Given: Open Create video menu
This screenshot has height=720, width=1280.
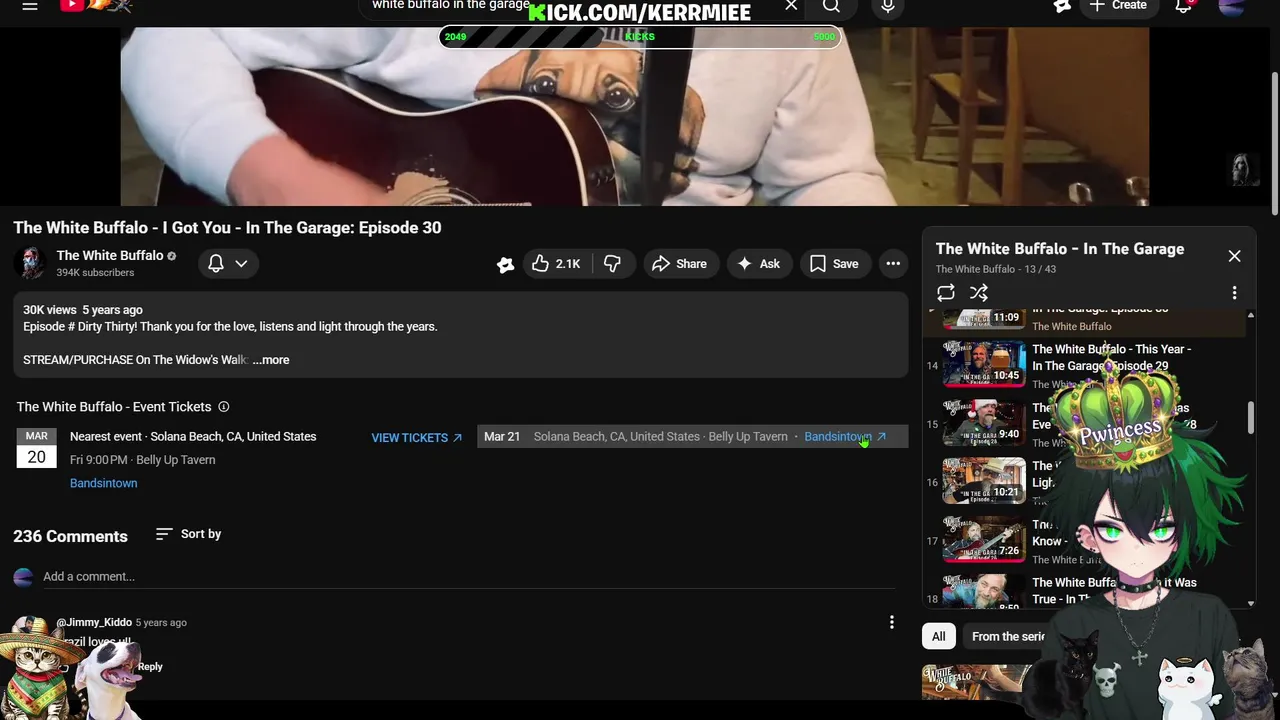Looking at the screenshot, I should pyautogui.click(x=1118, y=6).
